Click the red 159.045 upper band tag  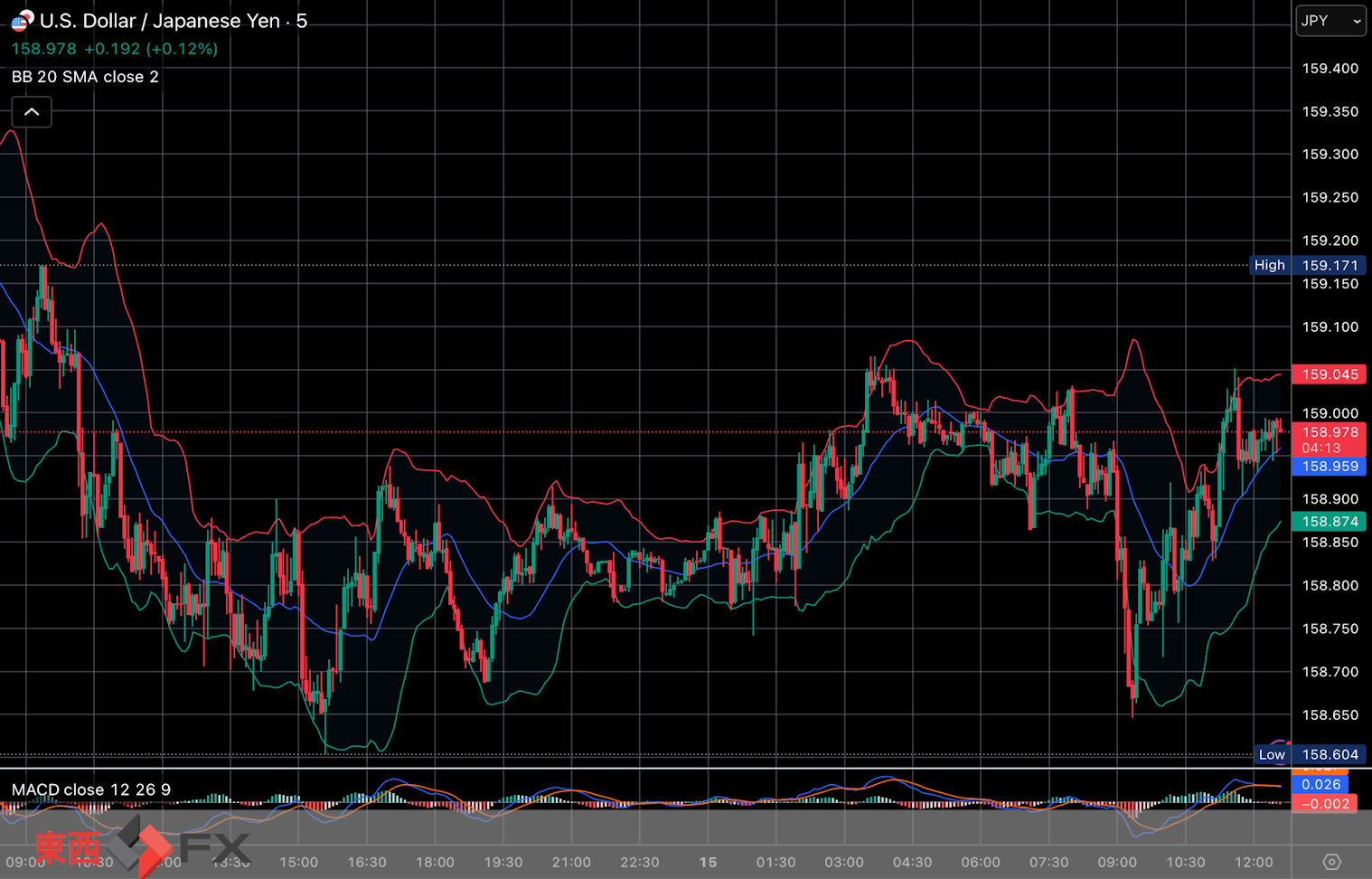tap(1330, 374)
